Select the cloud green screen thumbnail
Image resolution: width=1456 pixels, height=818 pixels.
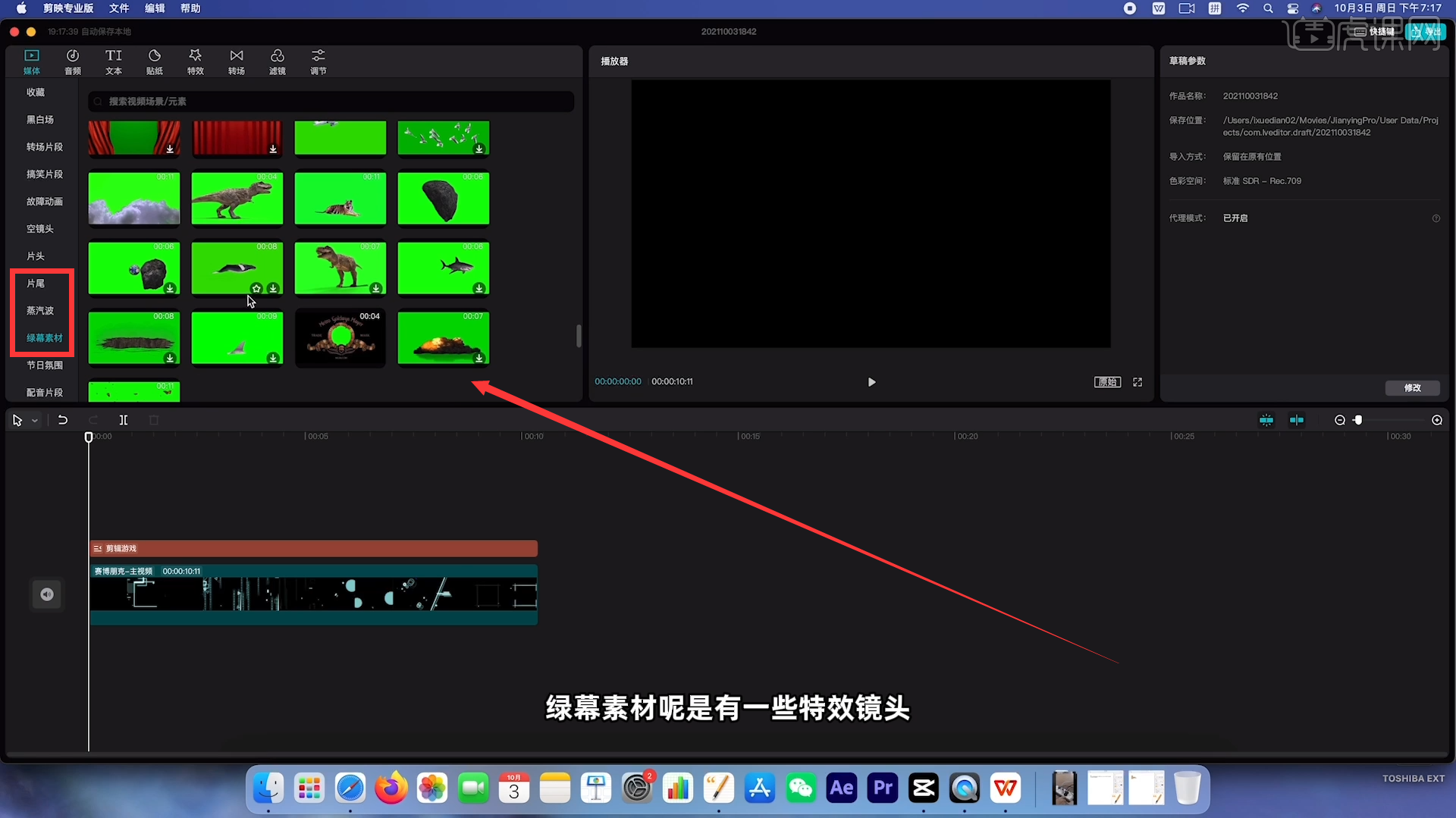pos(134,198)
